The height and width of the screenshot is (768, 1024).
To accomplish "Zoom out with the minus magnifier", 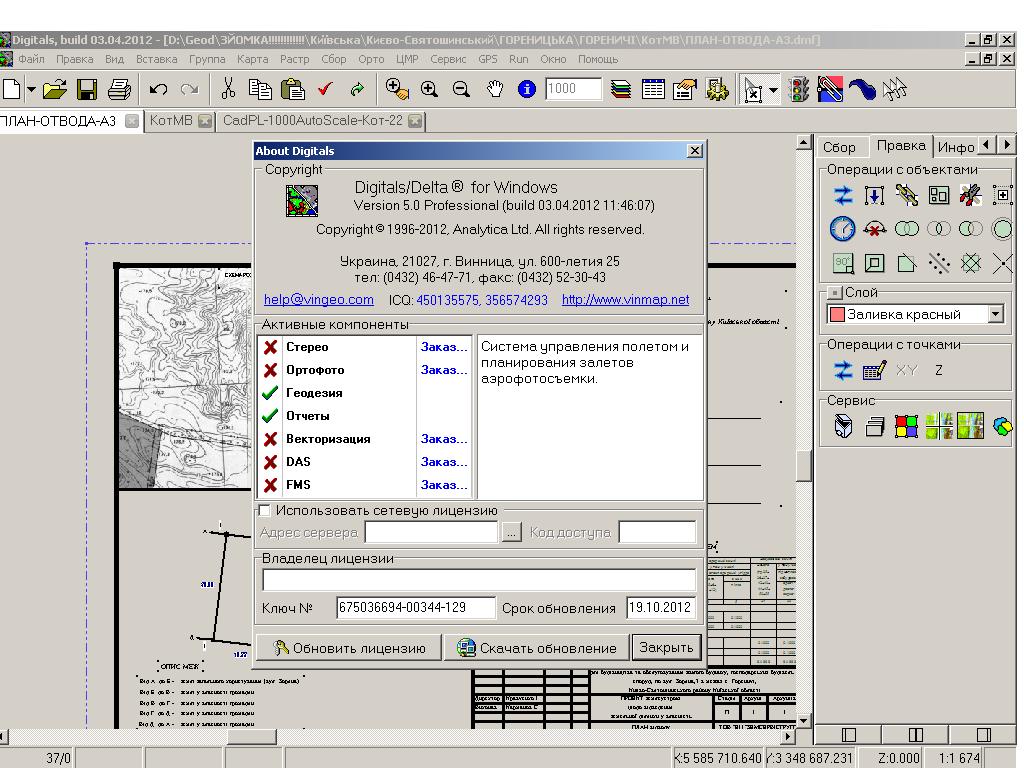I will pyautogui.click(x=461, y=89).
